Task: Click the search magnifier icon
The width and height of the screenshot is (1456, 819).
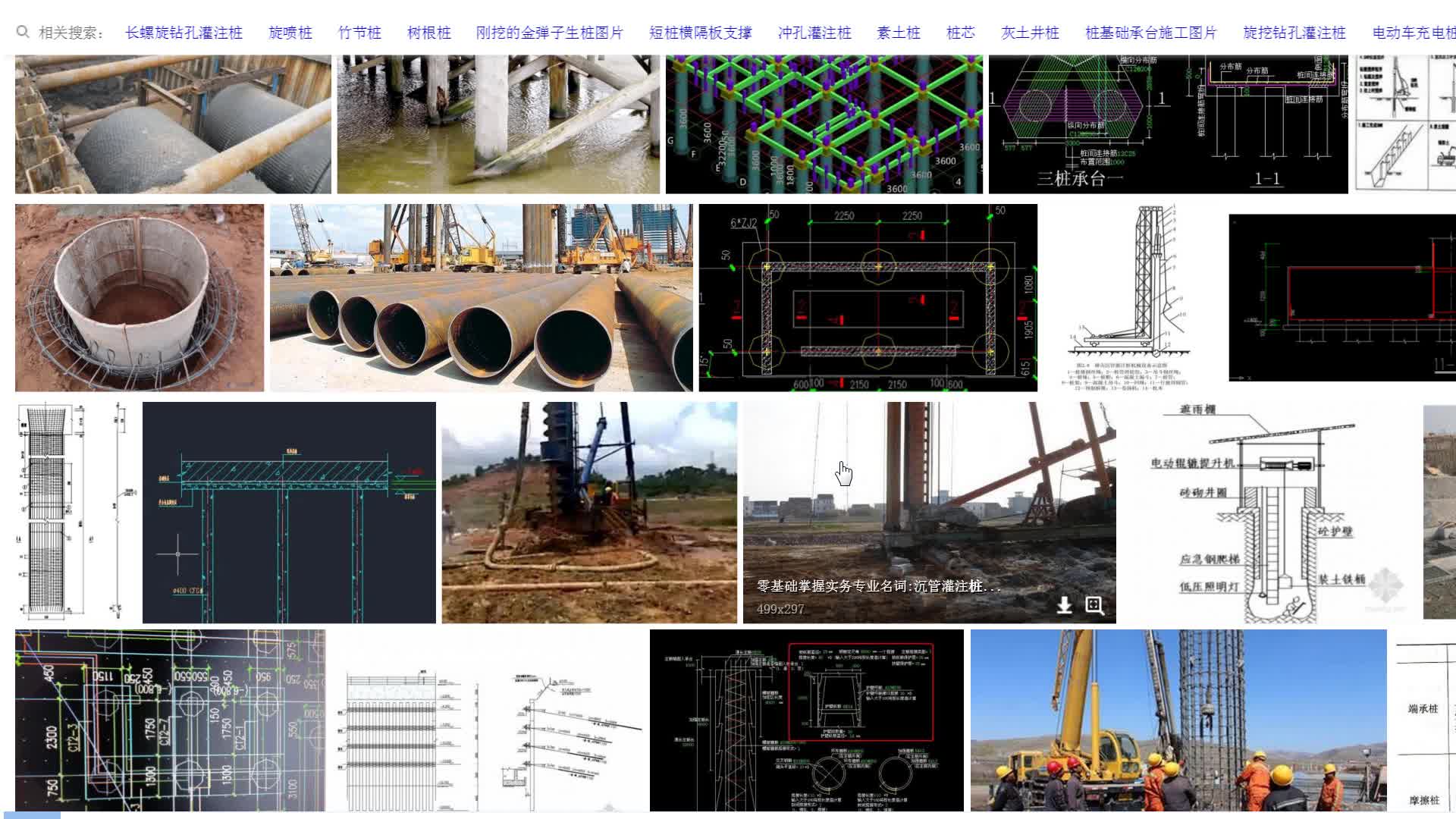Action: tap(23, 32)
